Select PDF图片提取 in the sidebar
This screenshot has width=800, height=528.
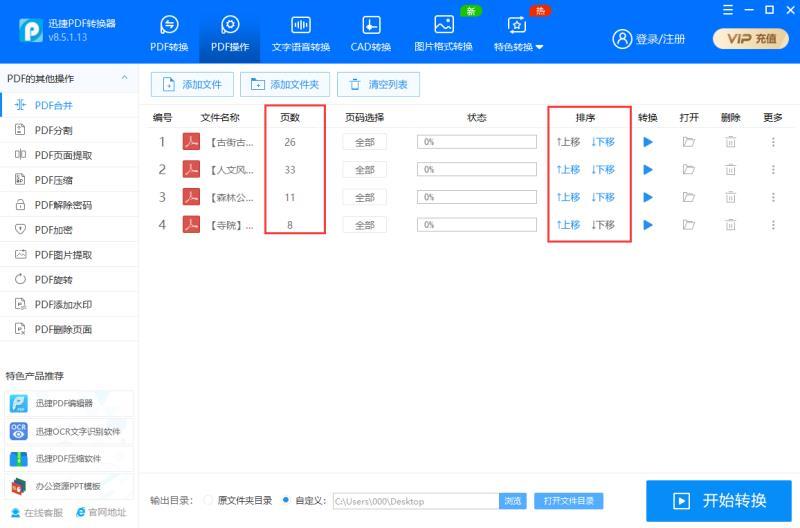(x=69, y=255)
